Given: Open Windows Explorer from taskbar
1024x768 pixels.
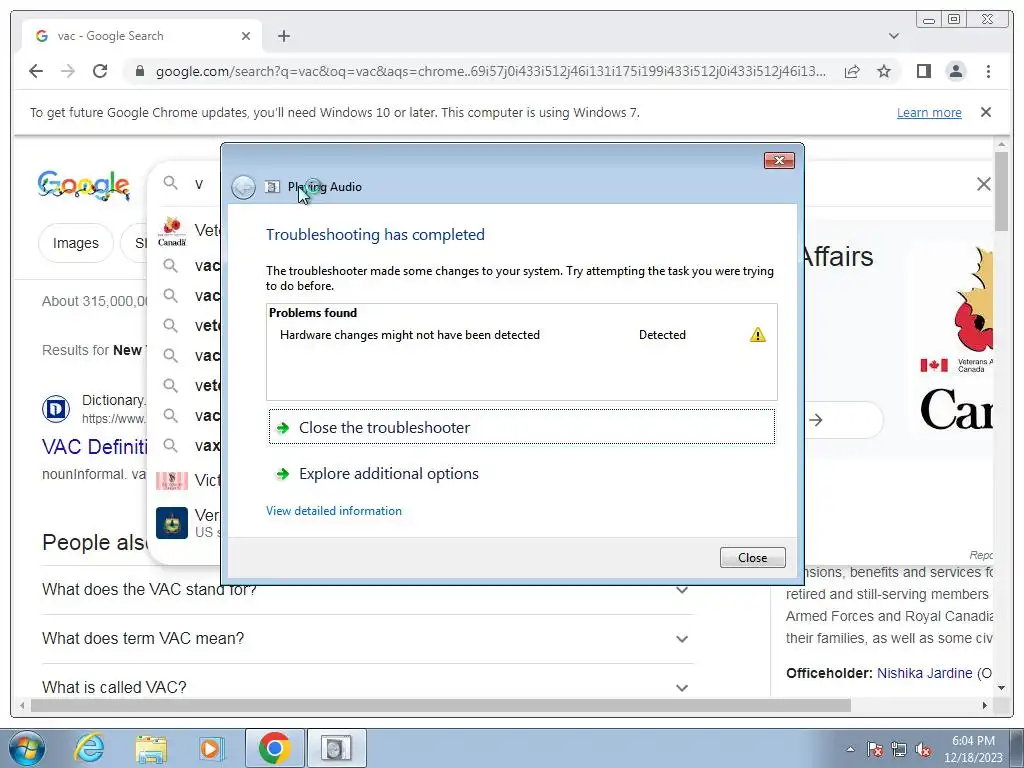Looking at the screenshot, I should [x=151, y=748].
